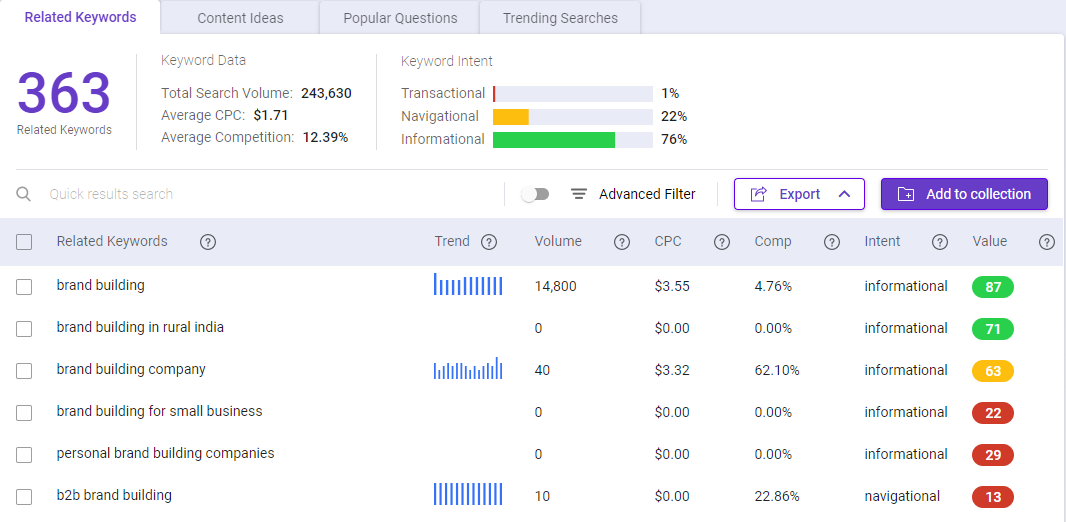Click the Transactional intent bar
The image size is (1066, 522).
click(572, 94)
